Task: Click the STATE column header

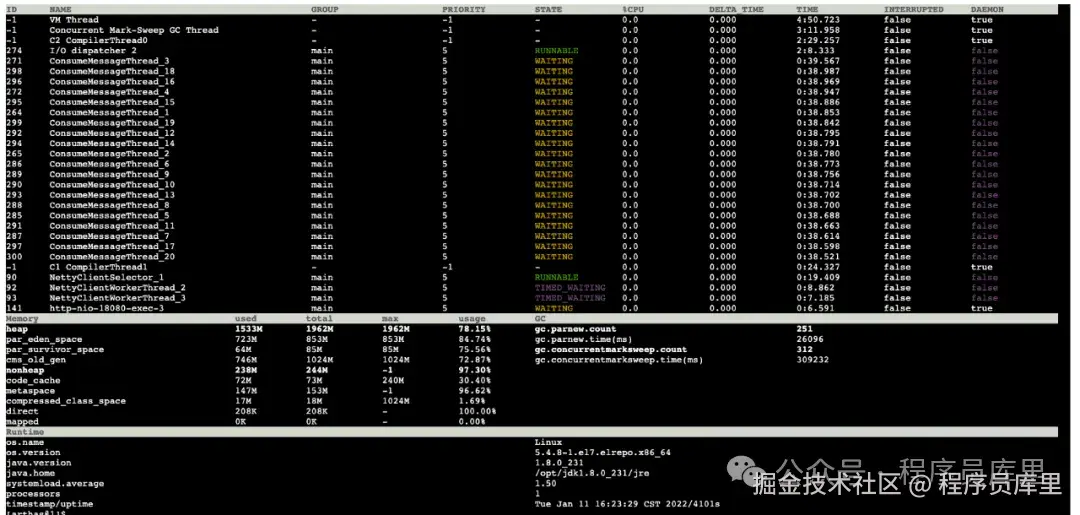Action: click(x=548, y=10)
